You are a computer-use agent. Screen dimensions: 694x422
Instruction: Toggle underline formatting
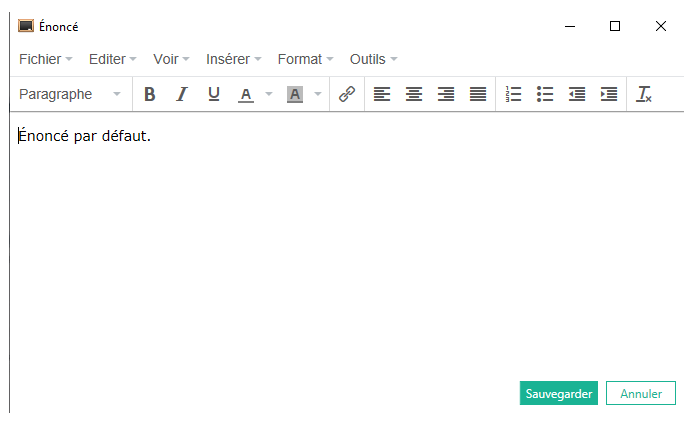tap(214, 94)
